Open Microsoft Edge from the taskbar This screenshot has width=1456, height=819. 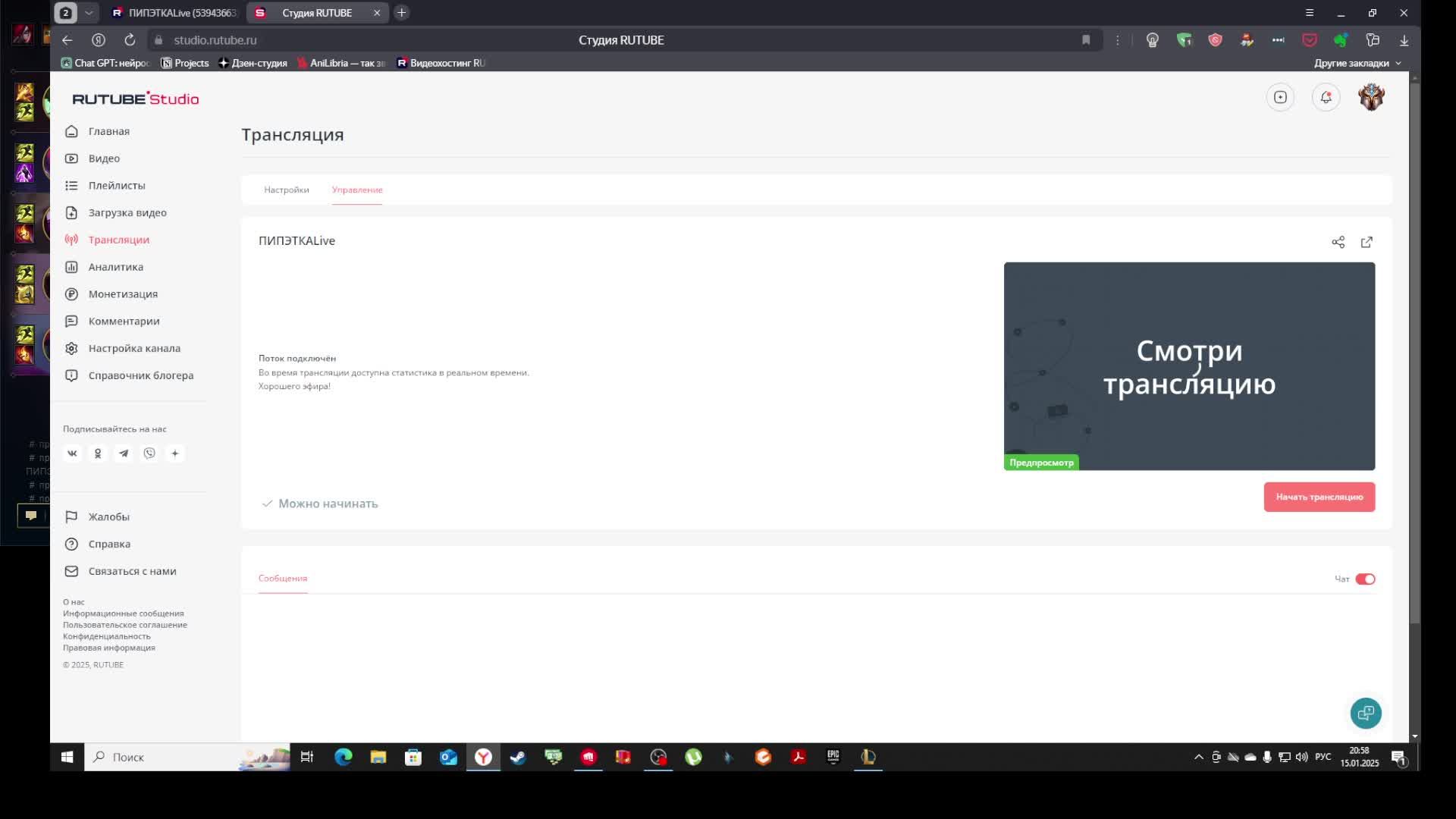tap(343, 757)
